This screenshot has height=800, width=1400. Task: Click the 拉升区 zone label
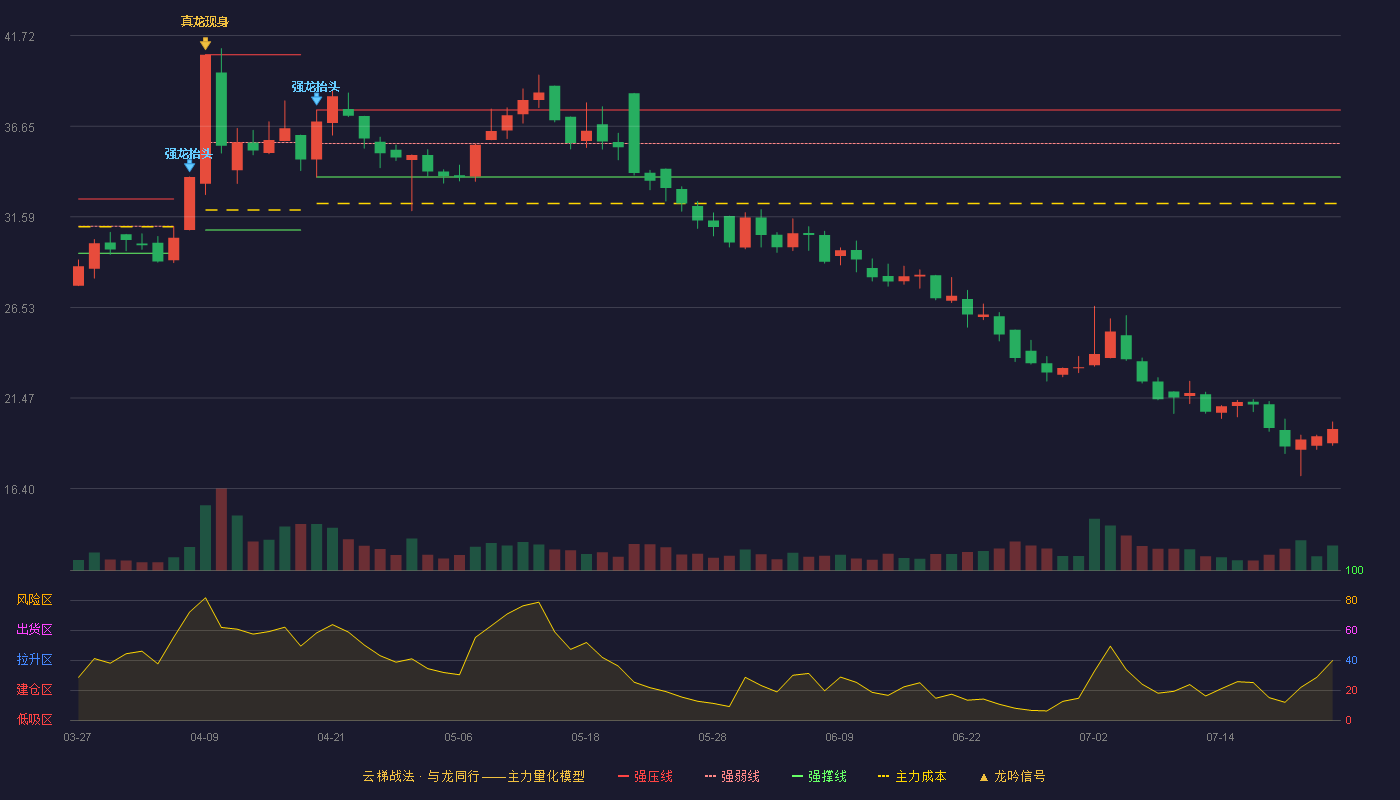tap(34, 660)
